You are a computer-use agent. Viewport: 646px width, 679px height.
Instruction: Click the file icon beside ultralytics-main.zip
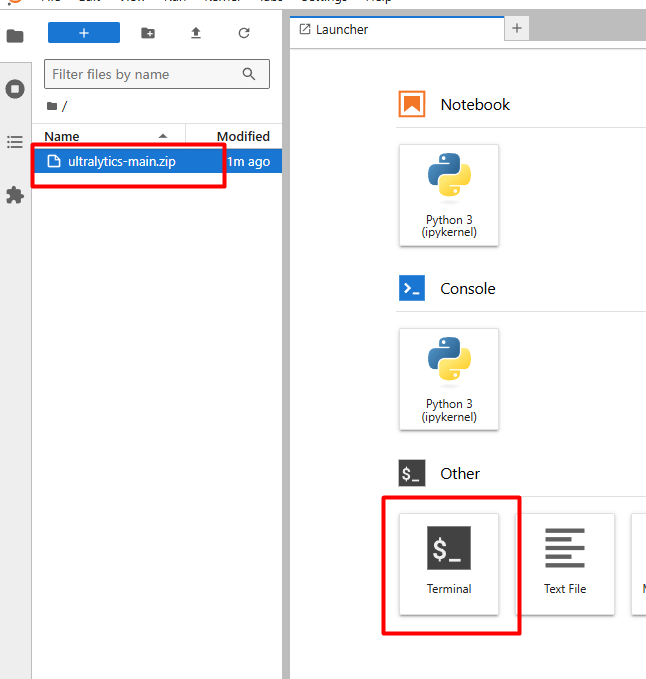point(54,162)
